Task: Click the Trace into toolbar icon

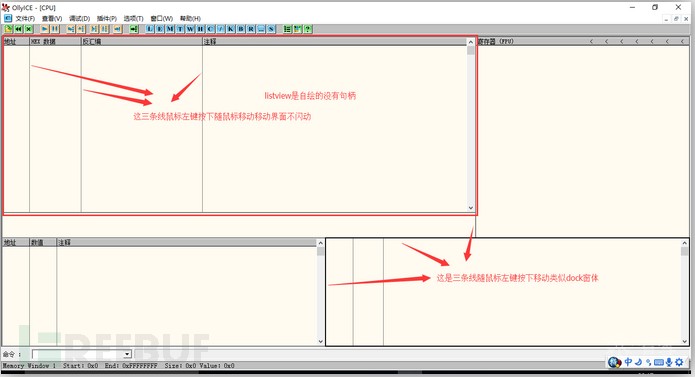Action: pyautogui.click(x=94, y=29)
